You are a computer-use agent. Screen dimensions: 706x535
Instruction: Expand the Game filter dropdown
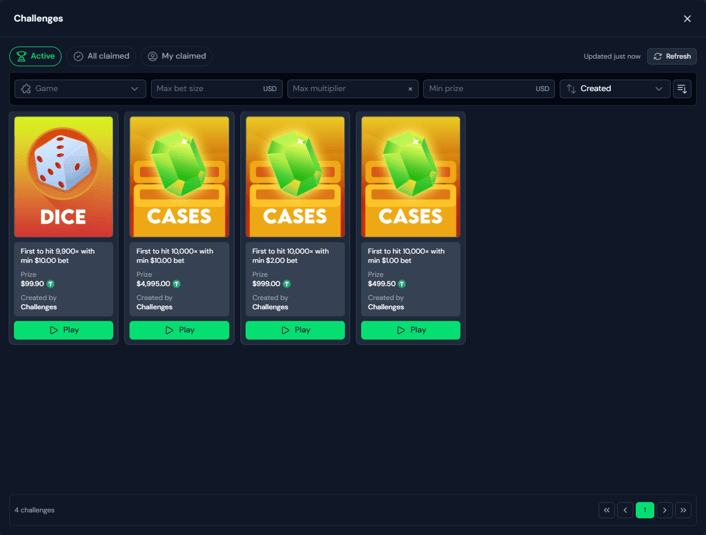[80, 89]
